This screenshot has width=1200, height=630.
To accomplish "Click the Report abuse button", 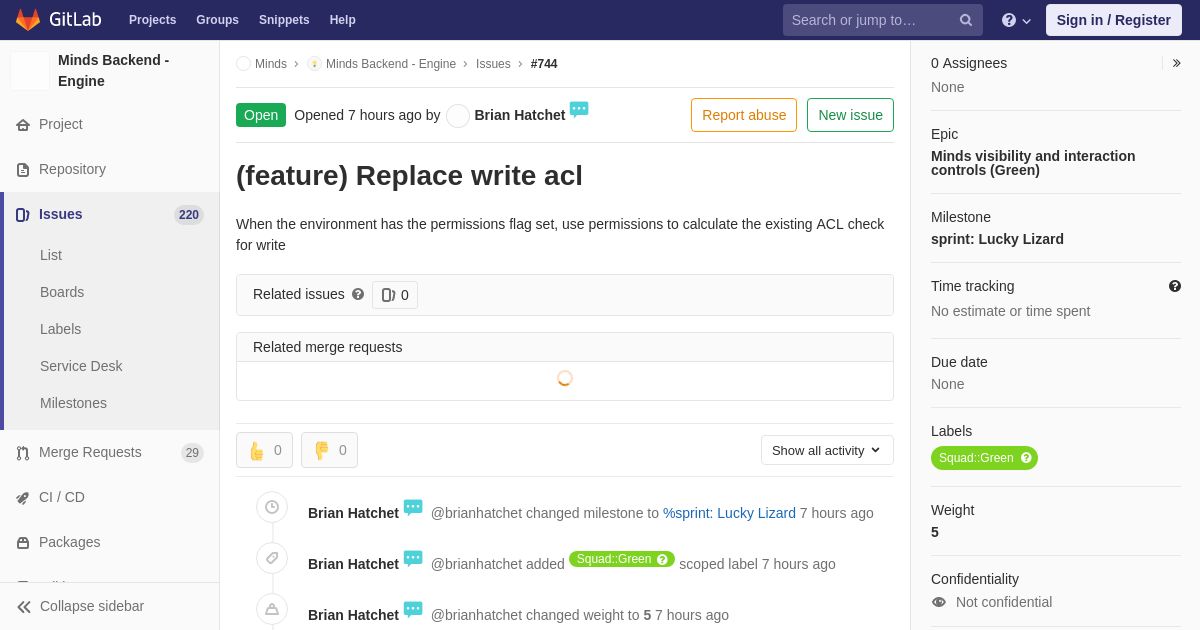I will pyautogui.click(x=744, y=115).
